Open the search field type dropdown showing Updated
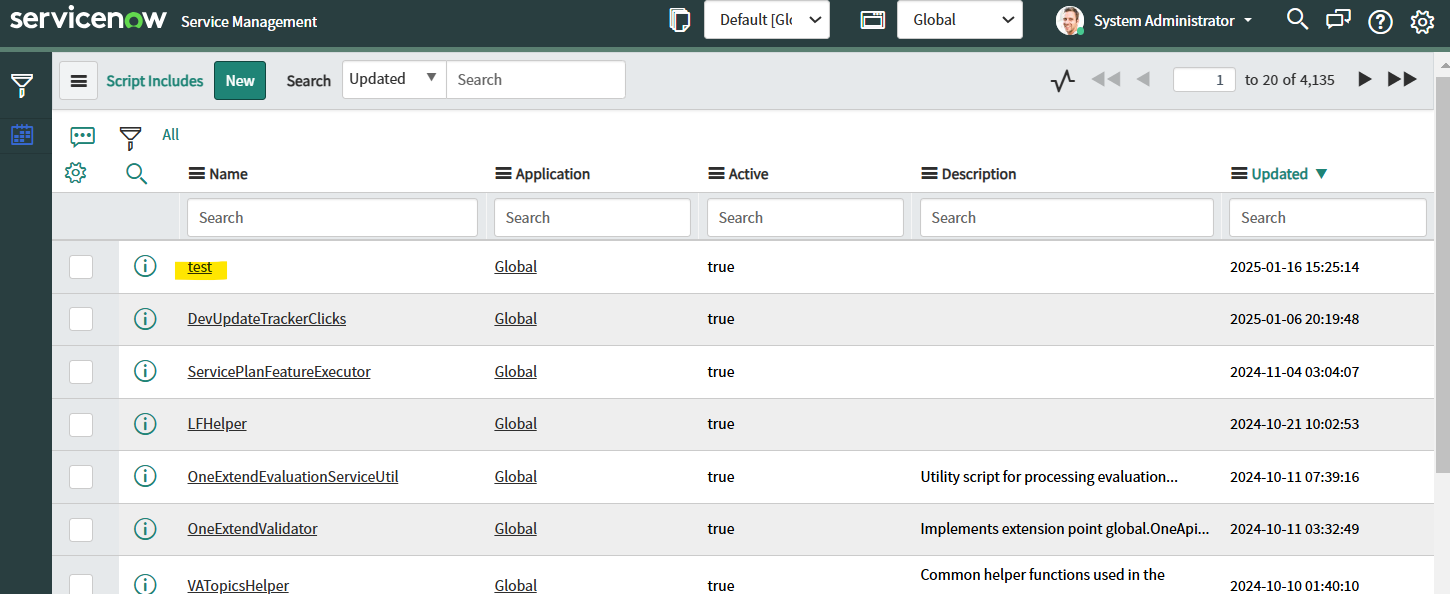Viewport: 1450px width, 594px height. click(393, 79)
